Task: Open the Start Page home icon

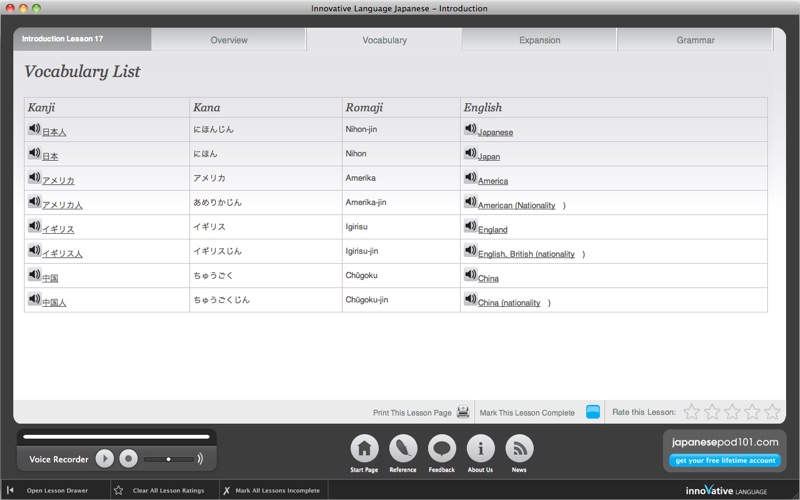Action: click(x=364, y=449)
